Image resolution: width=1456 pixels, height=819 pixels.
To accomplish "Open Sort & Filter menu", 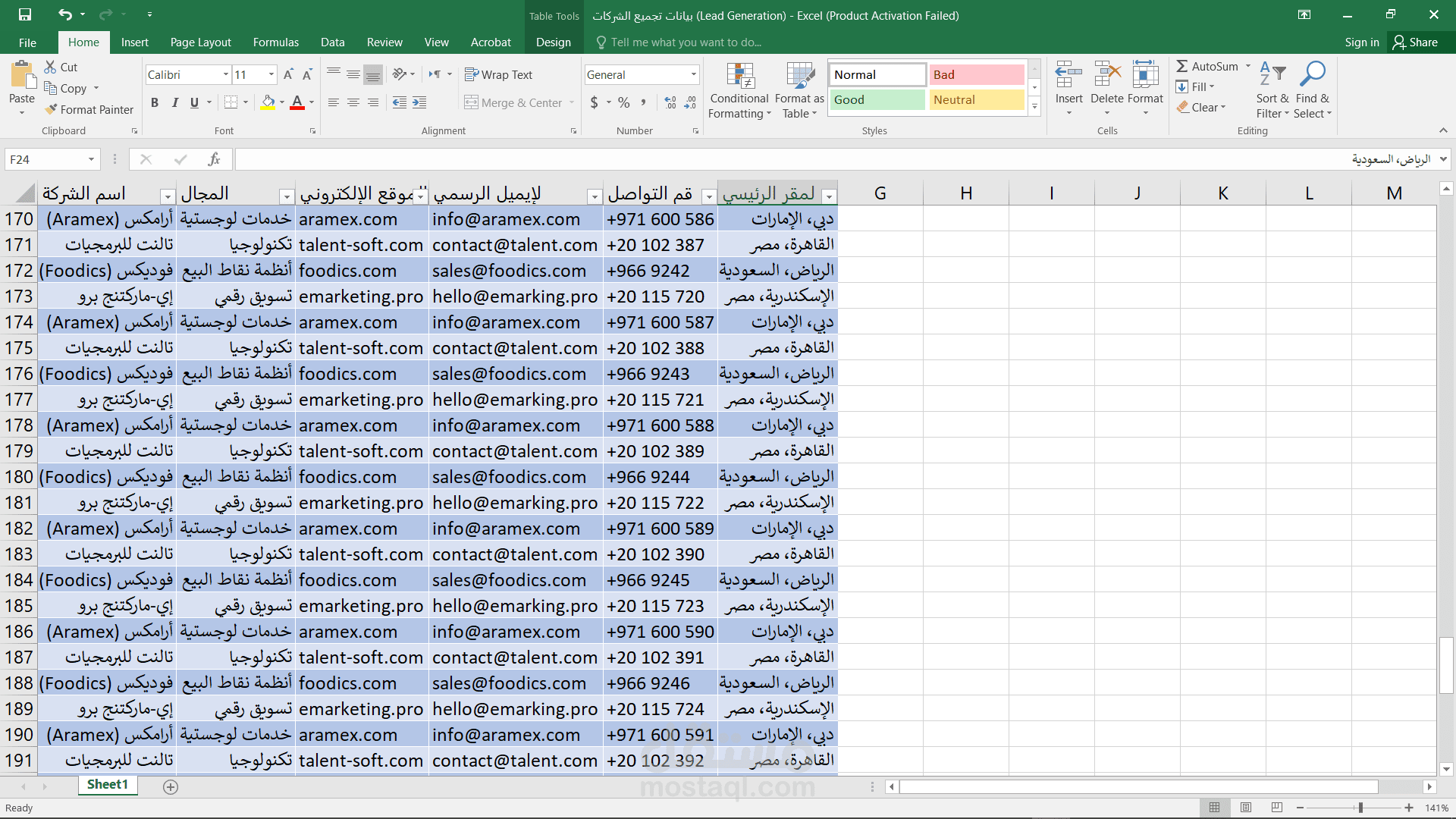I will pyautogui.click(x=1272, y=89).
